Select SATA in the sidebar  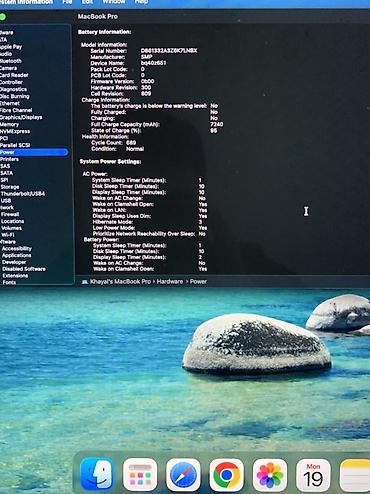click(x=6, y=173)
